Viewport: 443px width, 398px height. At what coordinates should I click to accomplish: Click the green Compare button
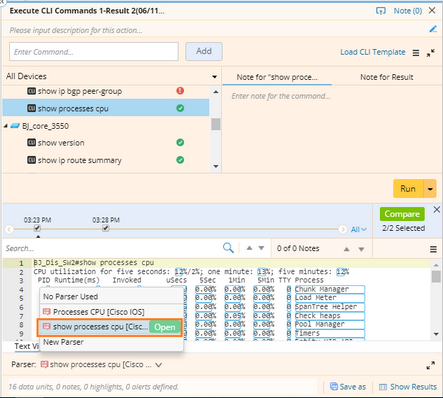pos(402,214)
